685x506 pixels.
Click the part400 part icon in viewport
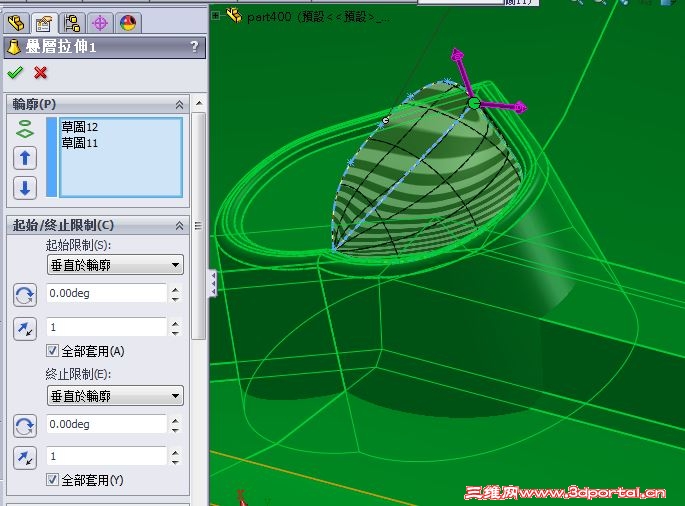pos(234,16)
